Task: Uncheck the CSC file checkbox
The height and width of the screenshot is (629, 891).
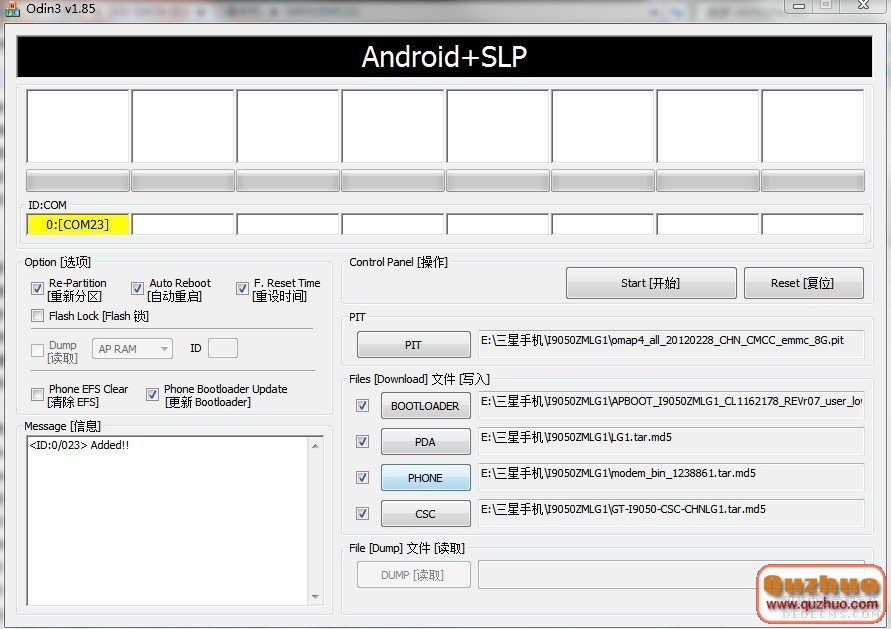Action: [362, 514]
